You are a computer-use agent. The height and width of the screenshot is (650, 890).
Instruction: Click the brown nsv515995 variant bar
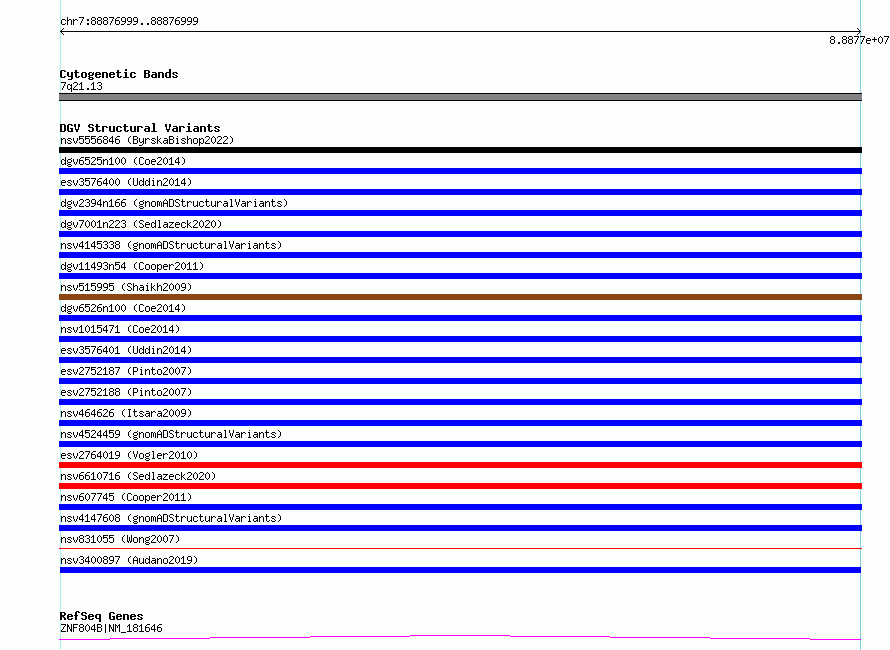click(x=460, y=297)
